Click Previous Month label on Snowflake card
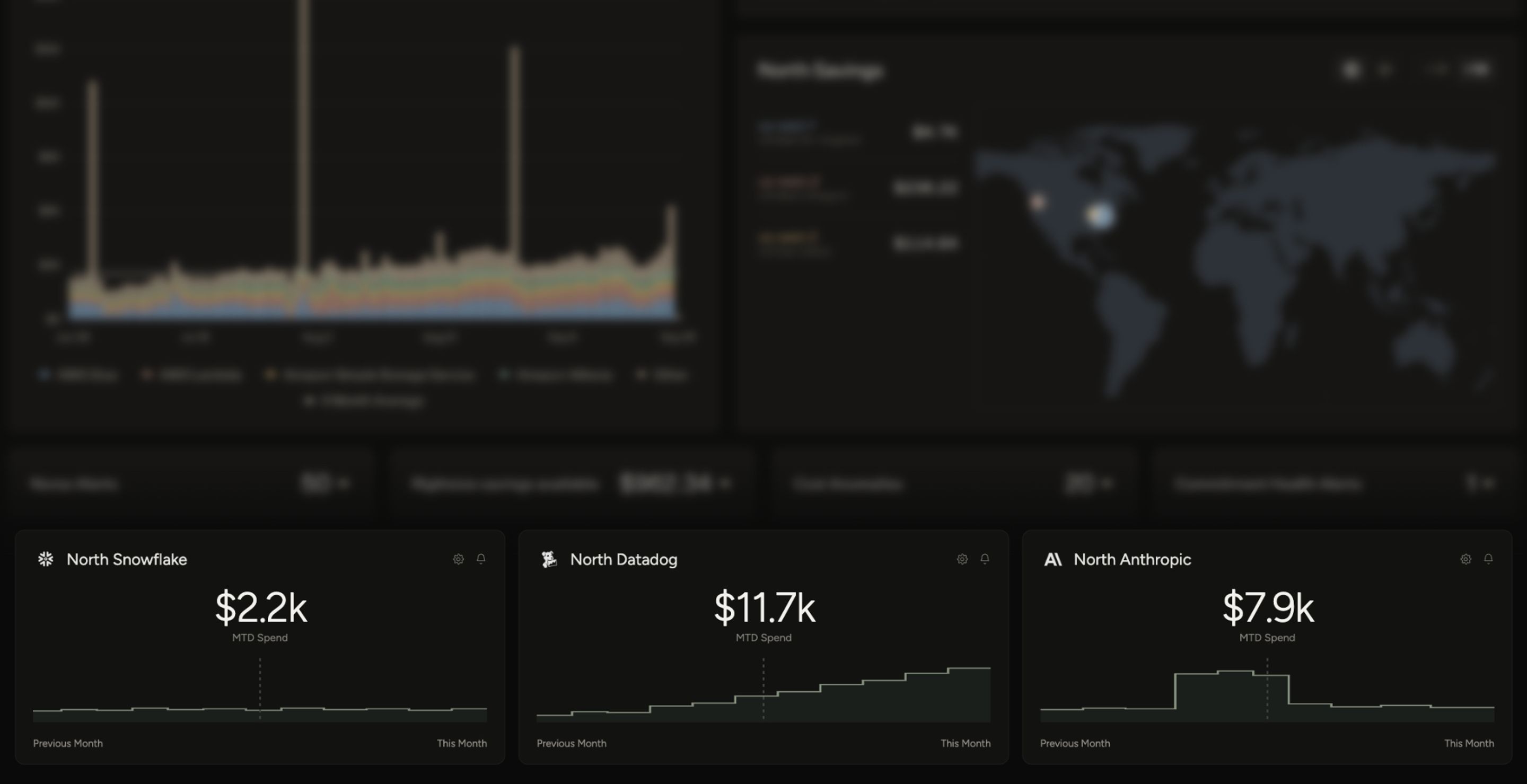 click(67, 743)
